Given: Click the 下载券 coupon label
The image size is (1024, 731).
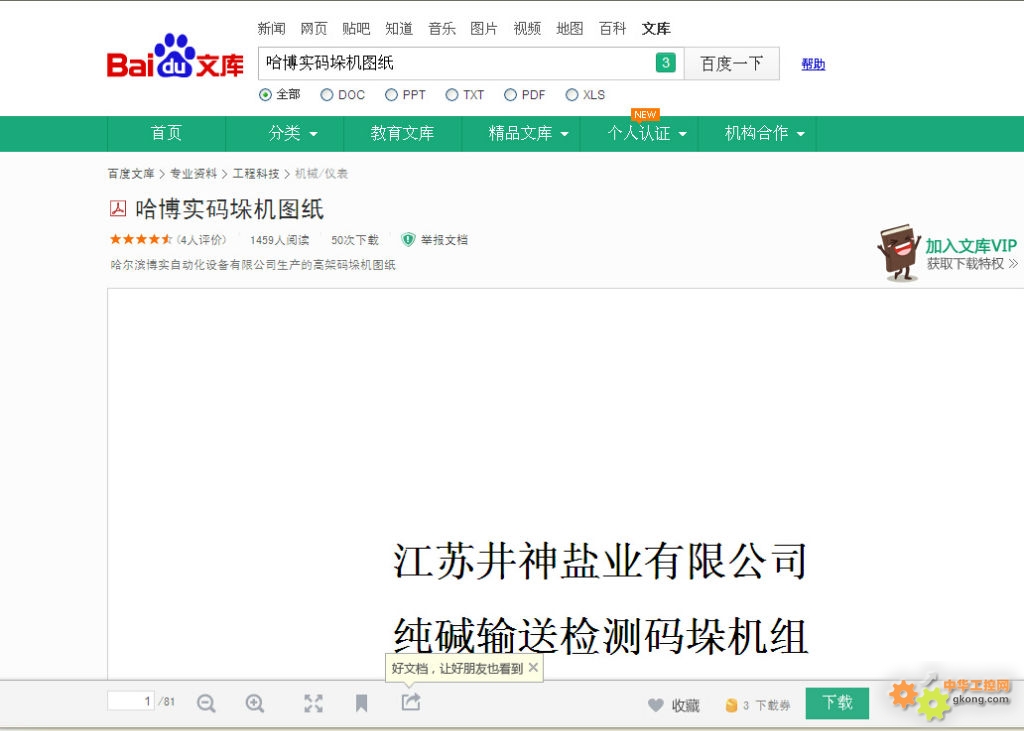Looking at the screenshot, I should pyautogui.click(x=773, y=706).
